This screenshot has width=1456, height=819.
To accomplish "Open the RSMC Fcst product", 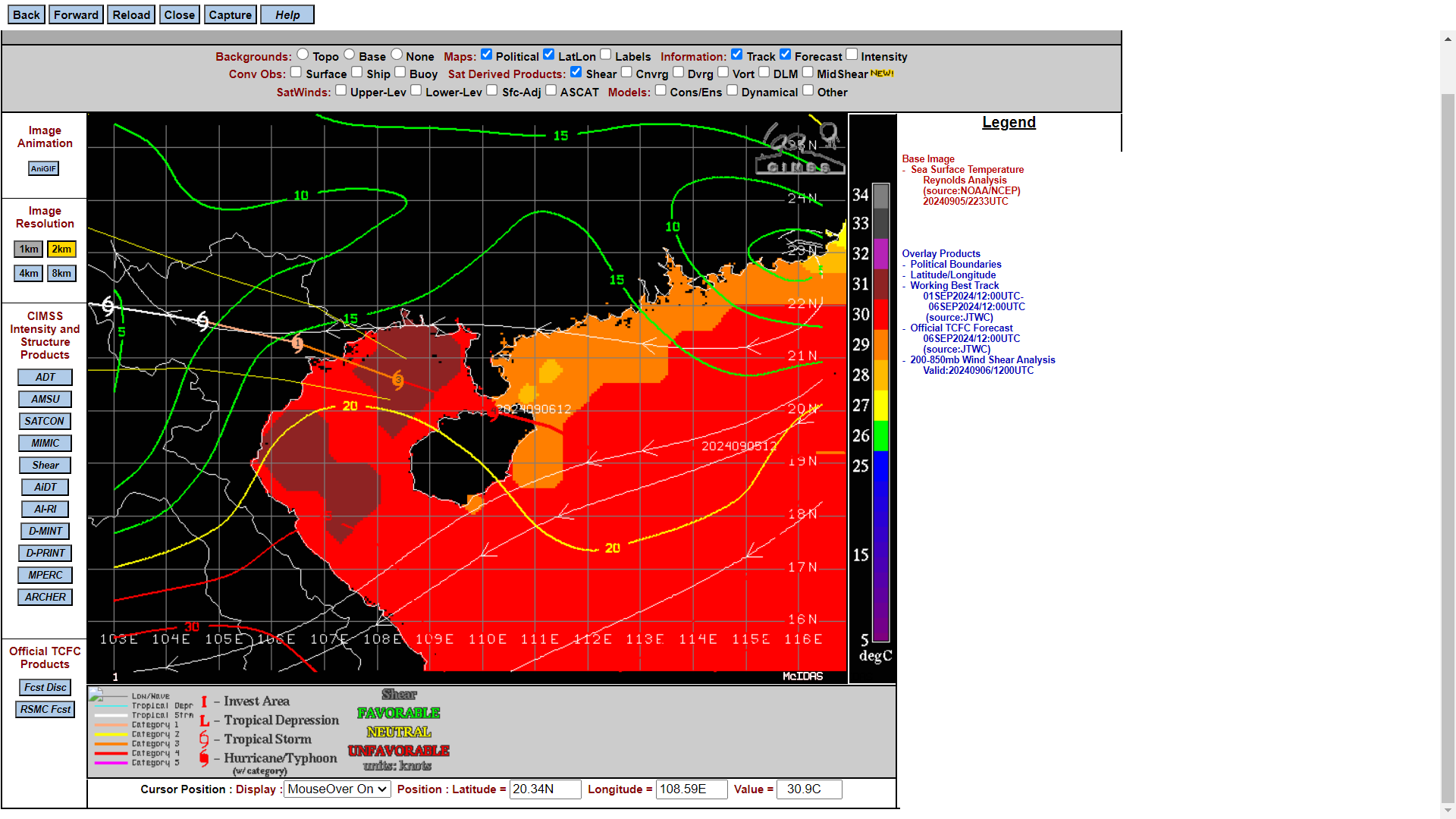I will coord(45,709).
